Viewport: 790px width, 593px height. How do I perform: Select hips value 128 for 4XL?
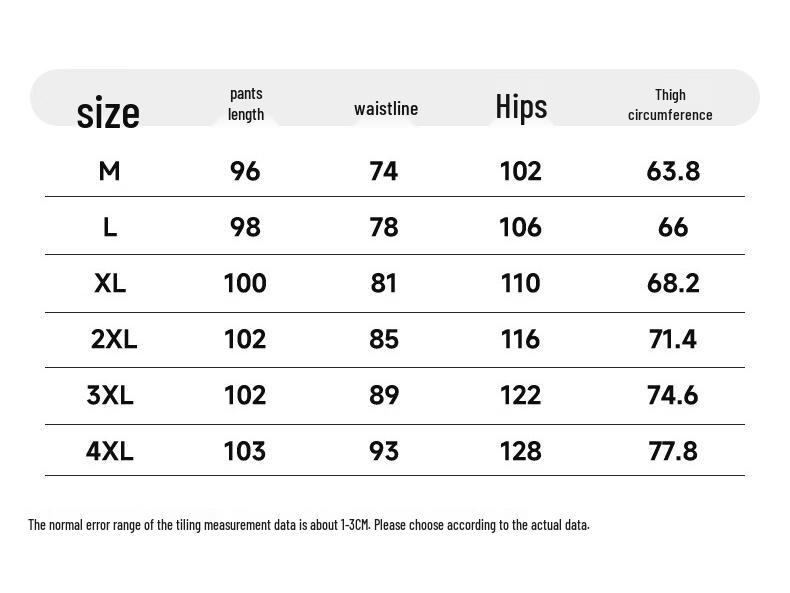click(x=520, y=450)
